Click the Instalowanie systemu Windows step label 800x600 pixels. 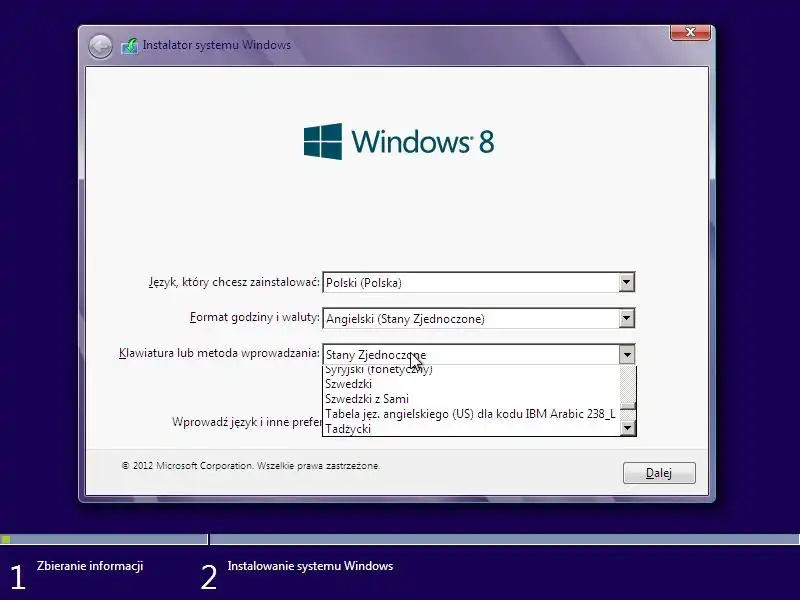pos(310,566)
